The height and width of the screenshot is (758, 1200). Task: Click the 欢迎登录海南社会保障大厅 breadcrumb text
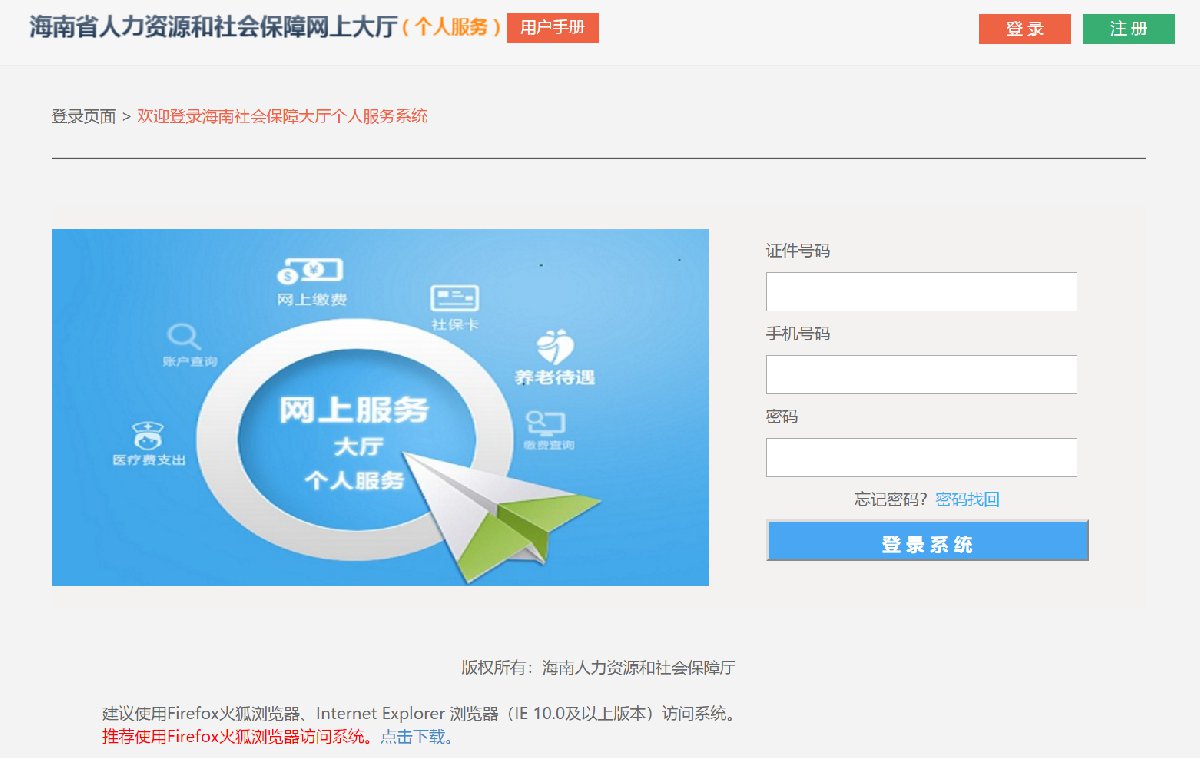[x=282, y=116]
